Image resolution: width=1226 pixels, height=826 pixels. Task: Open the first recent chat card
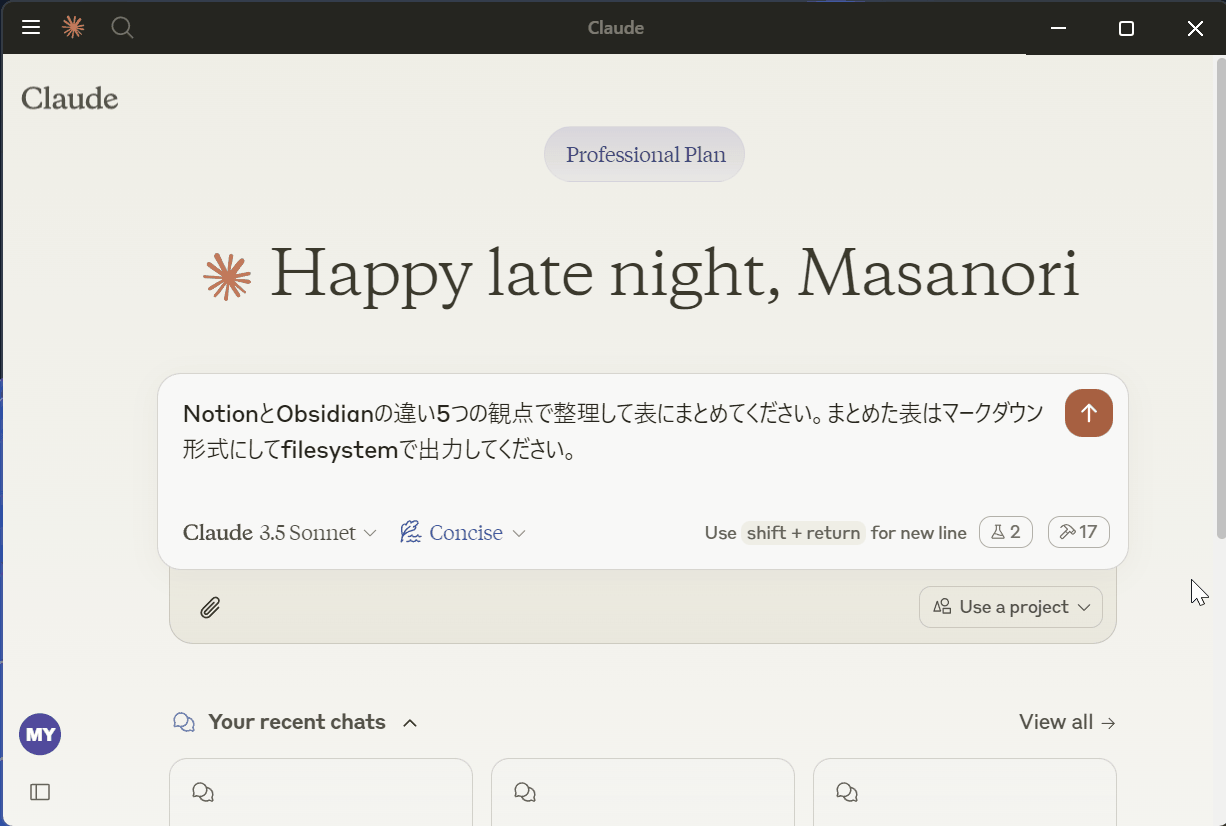tap(321, 792)
